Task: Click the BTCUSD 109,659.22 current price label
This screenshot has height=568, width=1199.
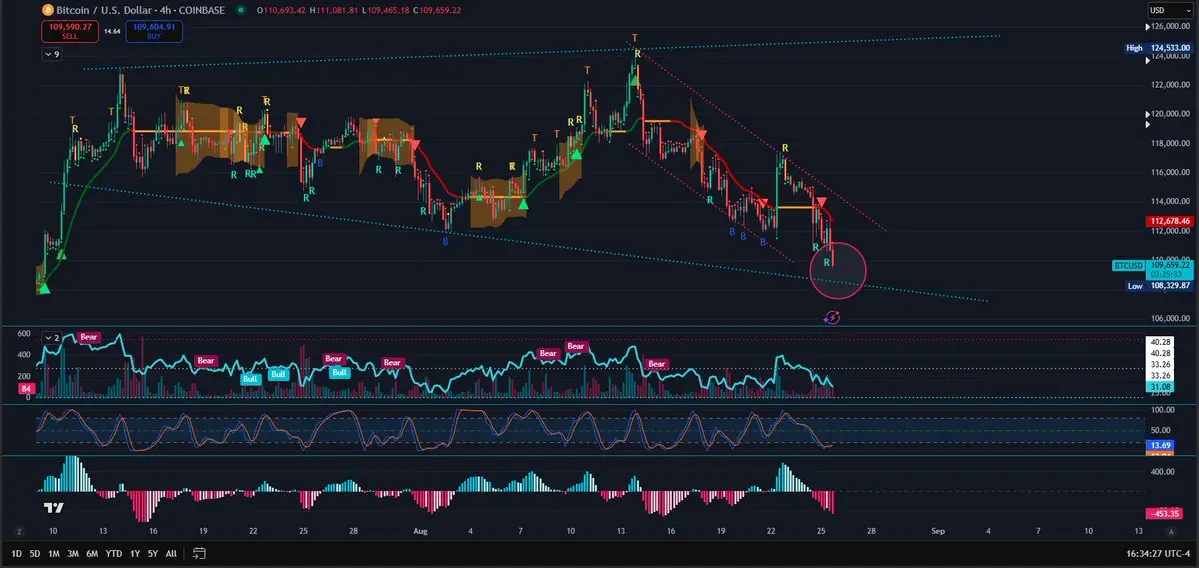Action: click(1152, 269)
